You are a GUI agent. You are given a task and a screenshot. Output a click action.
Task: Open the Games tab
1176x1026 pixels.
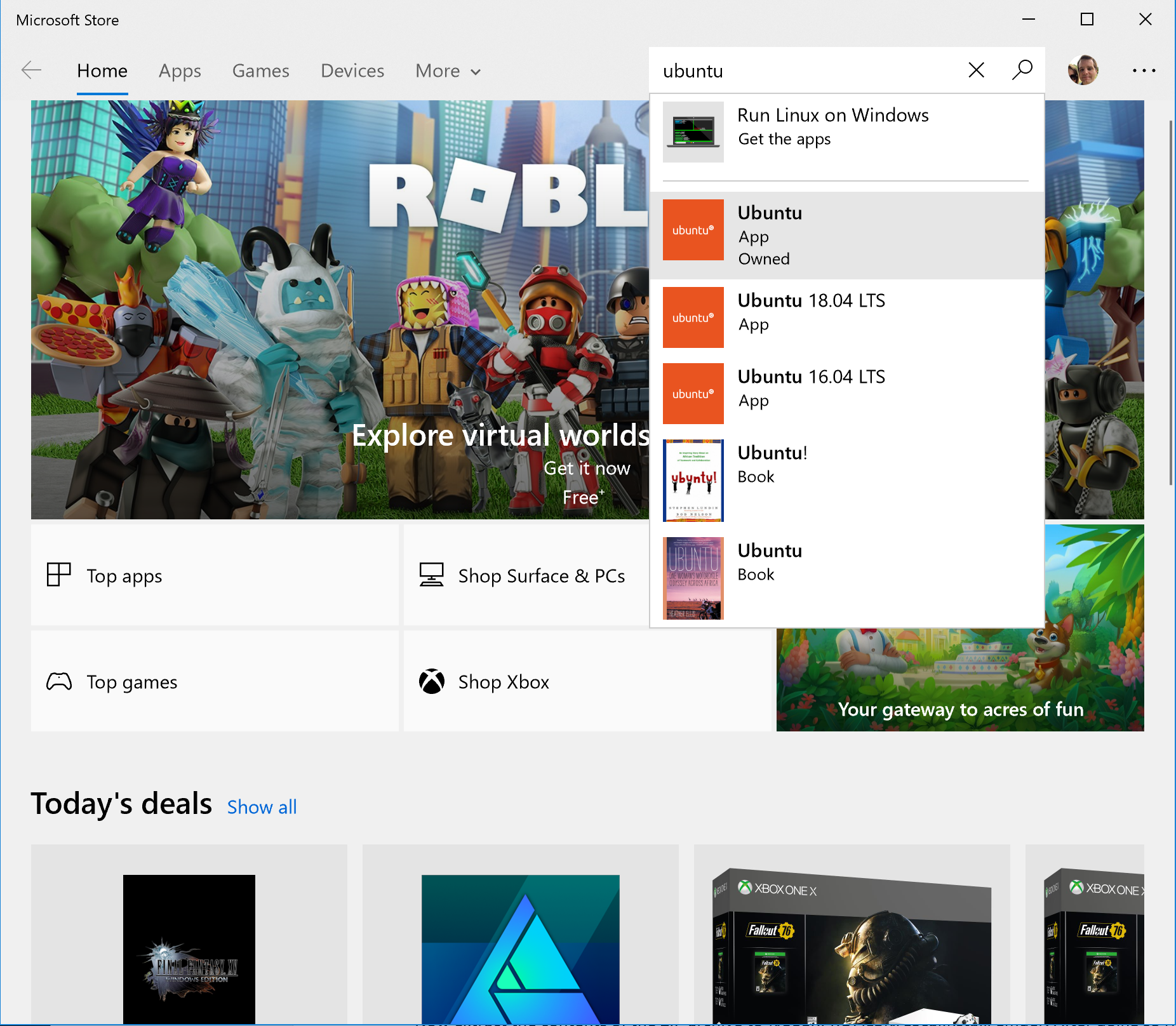click(x=260, y=70)
